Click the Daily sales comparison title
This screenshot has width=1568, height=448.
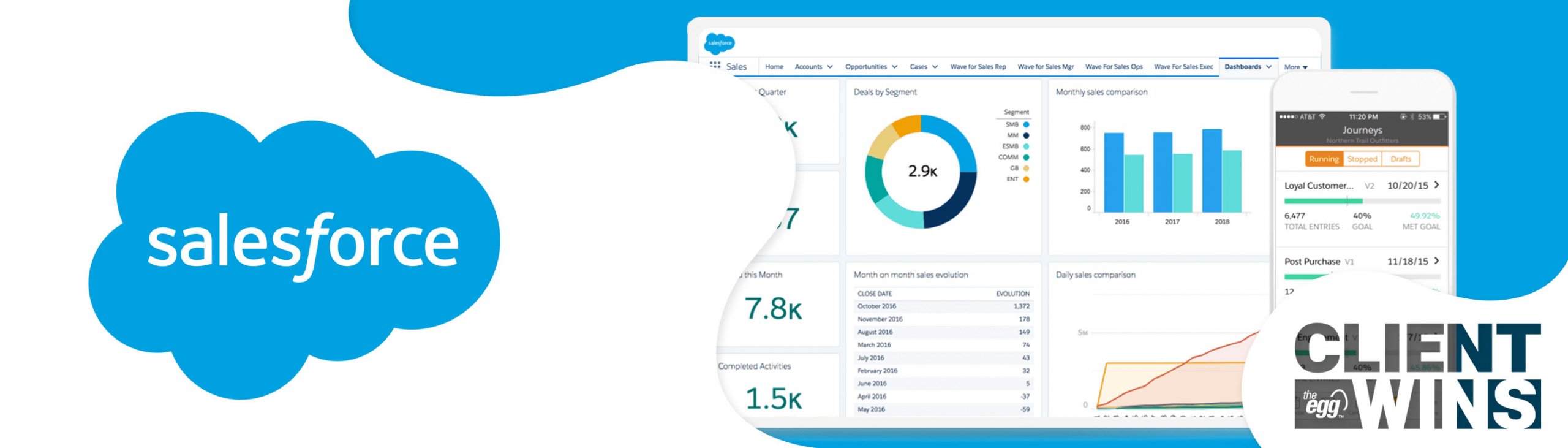tap(1095, 275)
